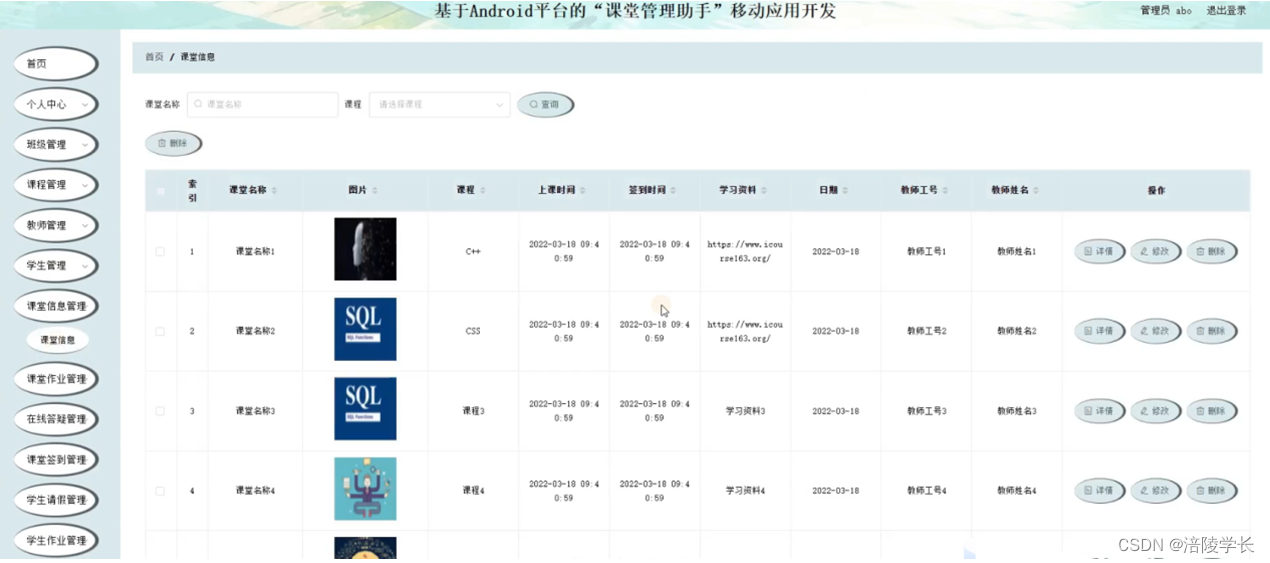Open 详情 for the 课堂名称3 row
The height and width of the screenshot is (563, 1270).
pos(1099,411)
